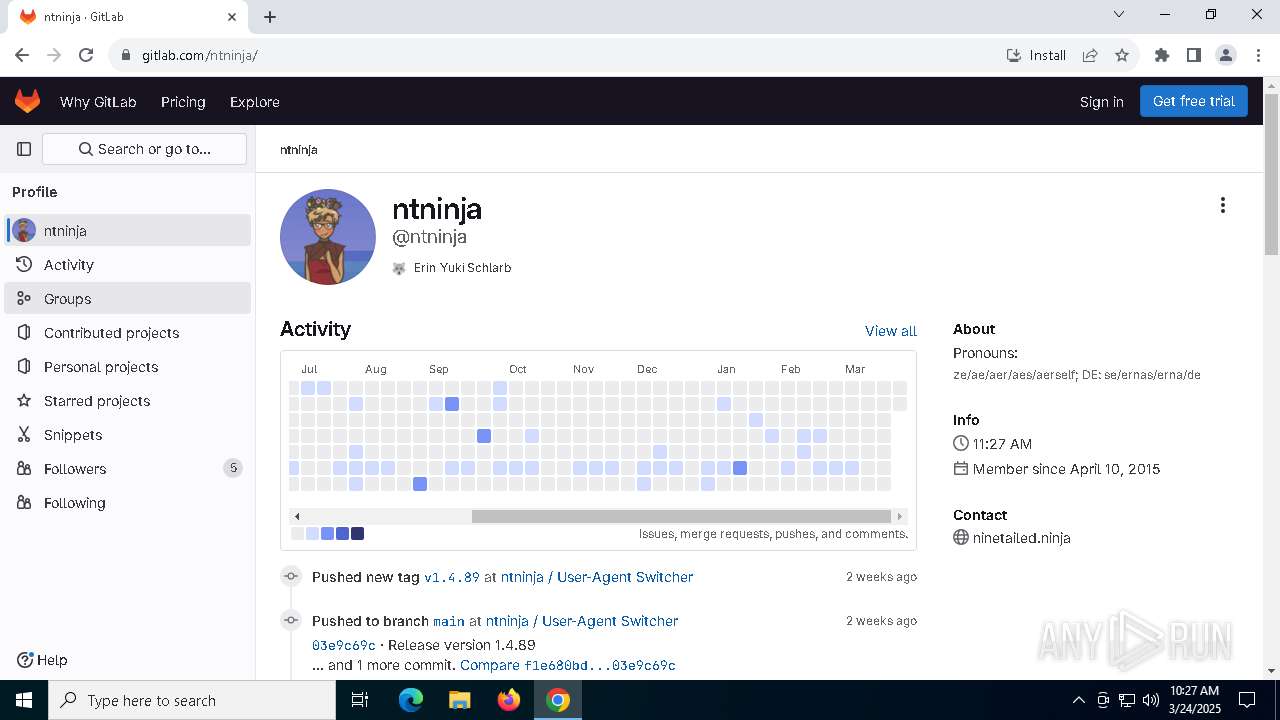Open Followers in the sidebar
1280x720 pixels.
click(128, 468)
